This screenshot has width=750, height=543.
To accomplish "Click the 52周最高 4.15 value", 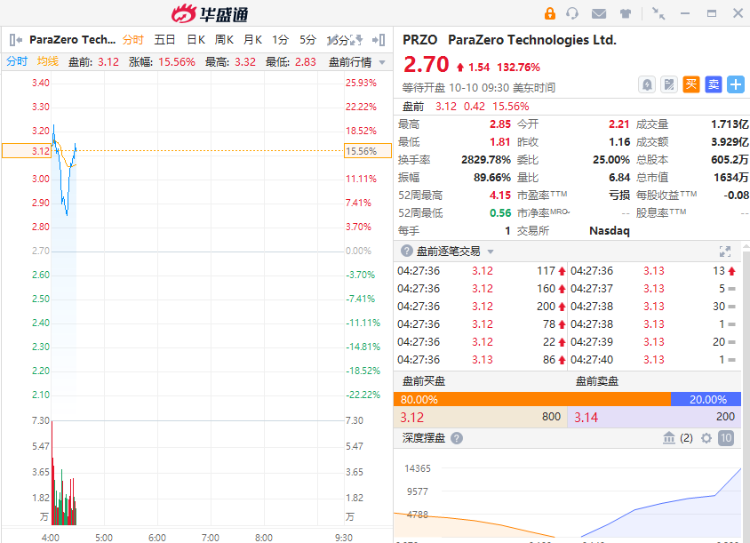I will (500, 195).
